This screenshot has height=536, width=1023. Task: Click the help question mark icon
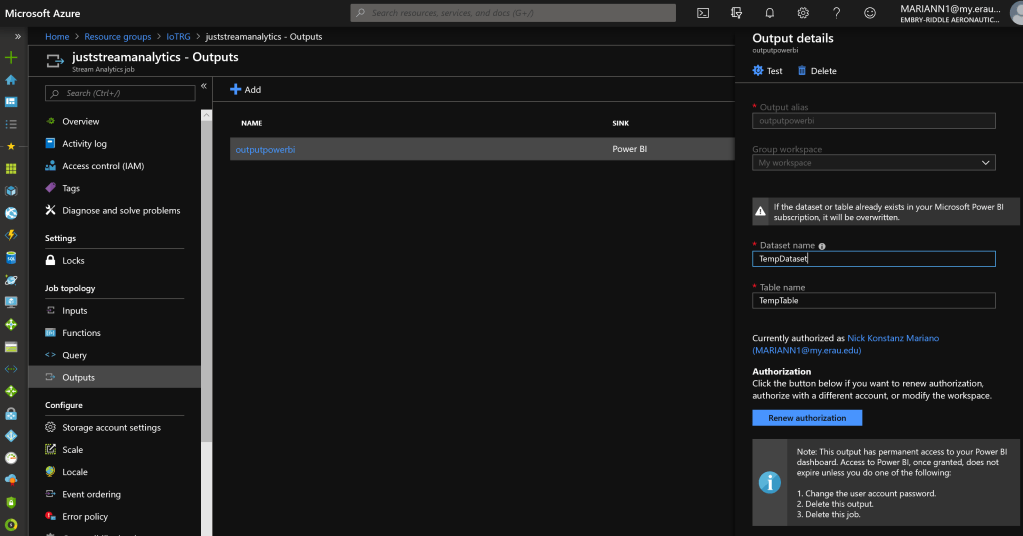tap(836, 13)
